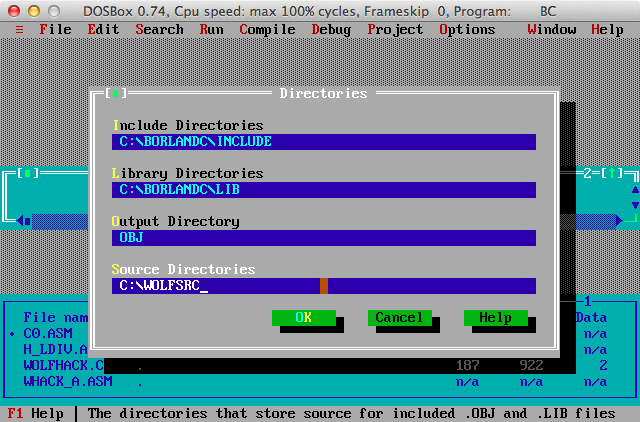Click editor vertical scrollbar up arrow

tap(636, 189)
